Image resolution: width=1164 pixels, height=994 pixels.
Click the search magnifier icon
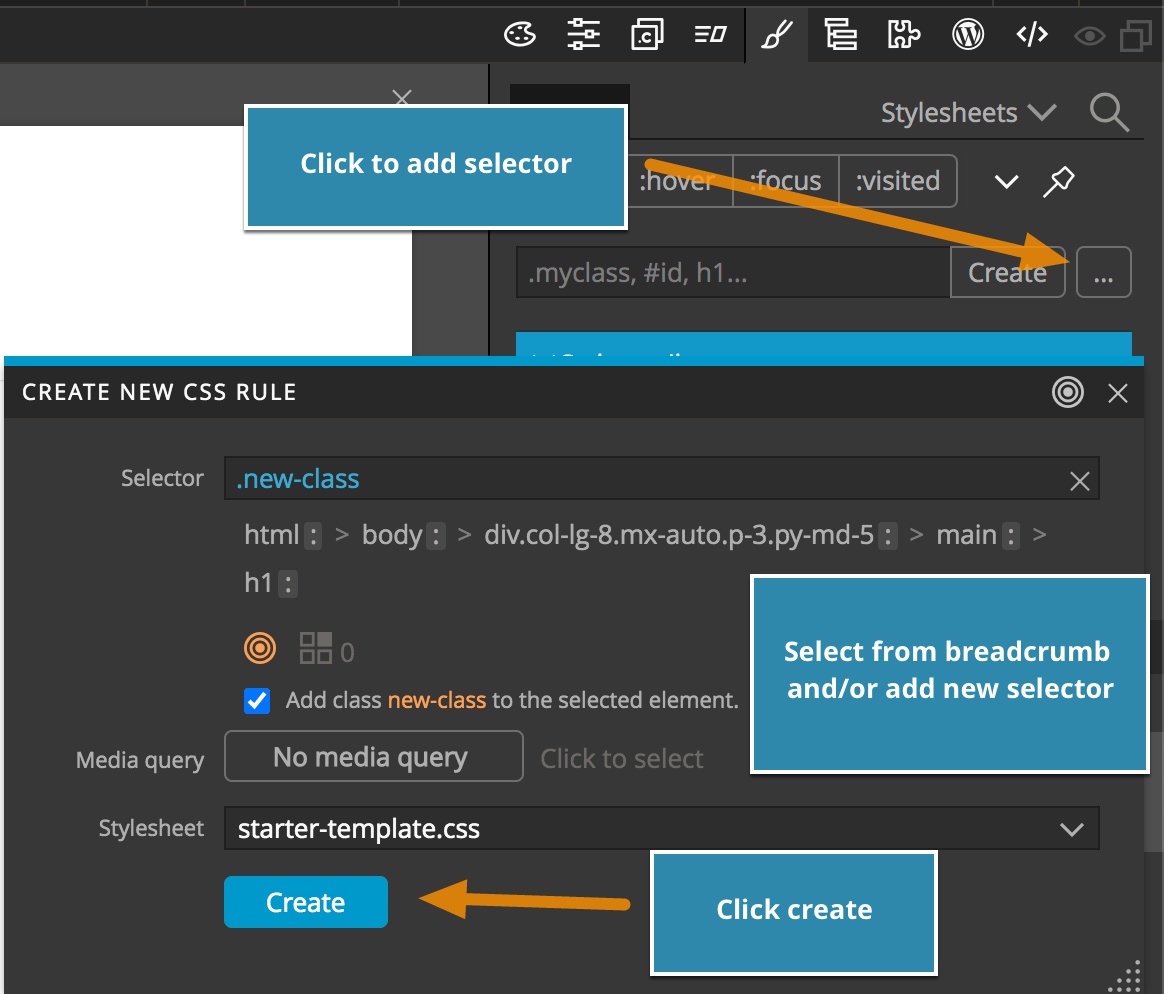[1109, 113]
